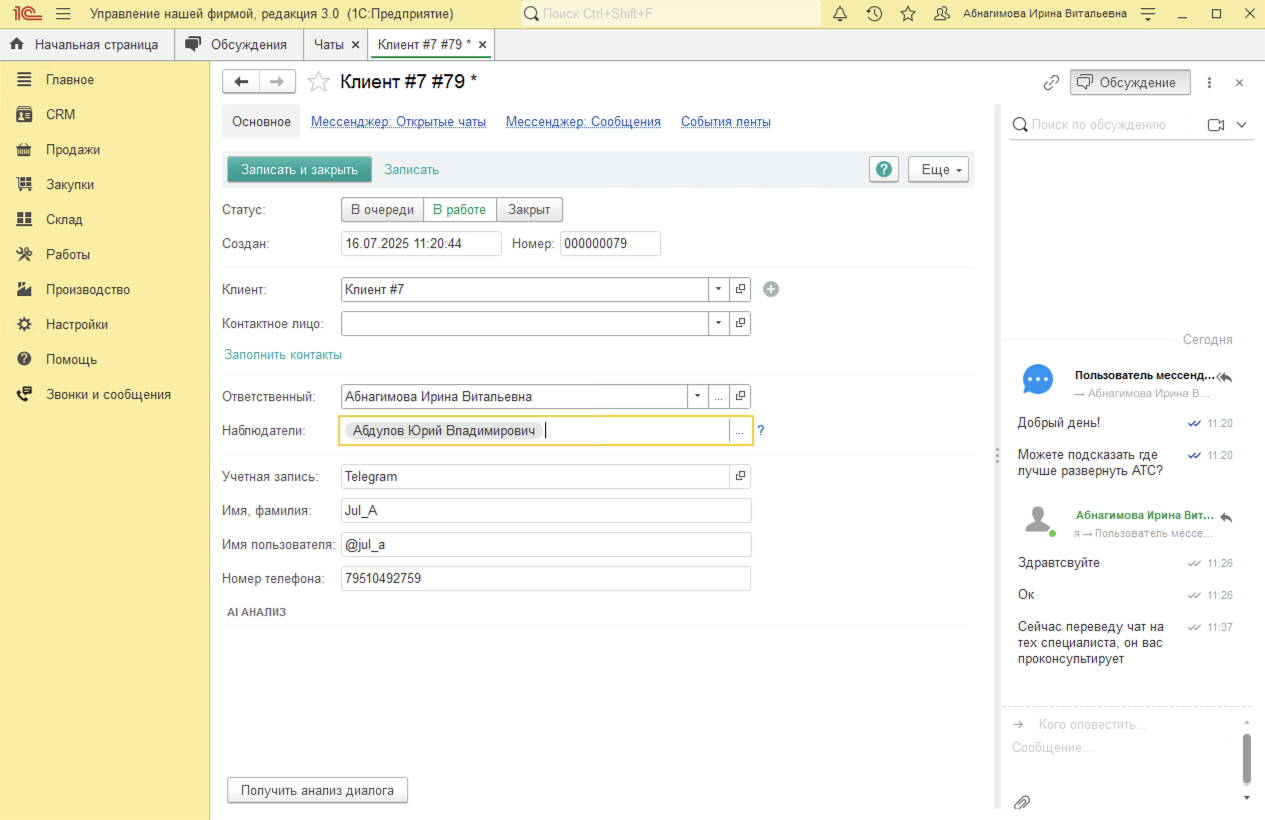Open CRM section in sidebar
Image resolution: width=1265 pixels, height=820 pixels.
60,115
